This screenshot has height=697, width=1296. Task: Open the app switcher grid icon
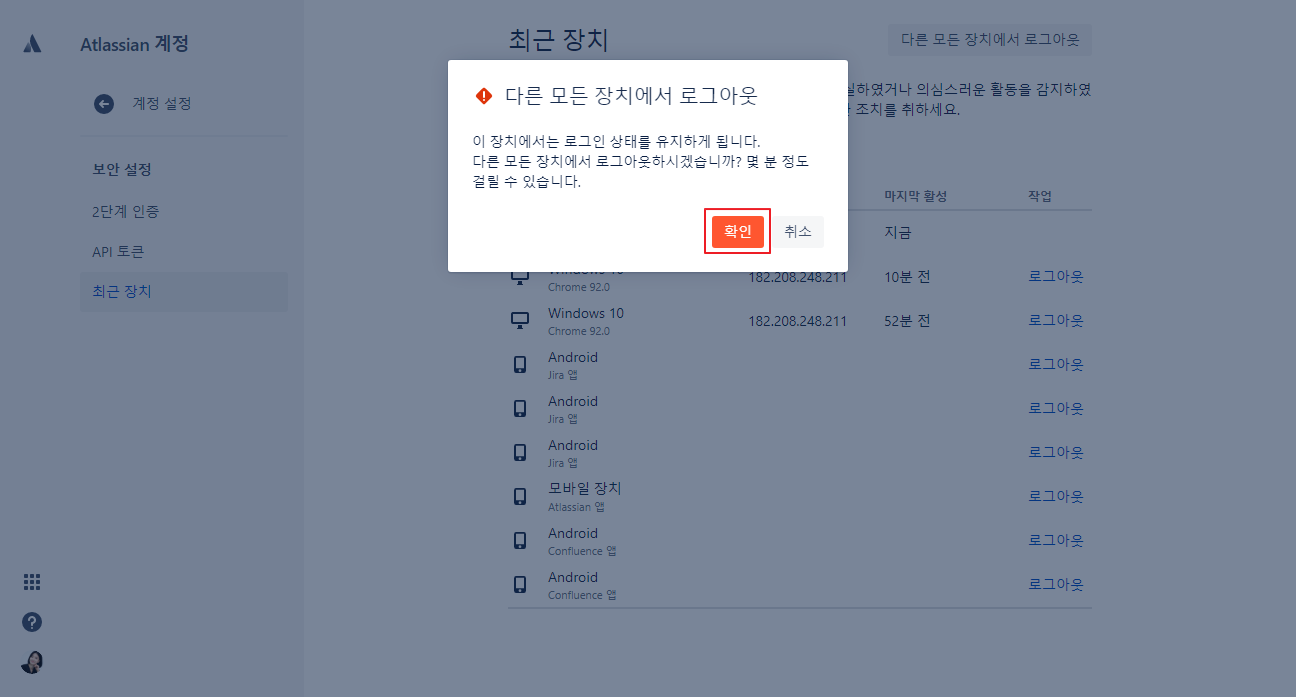pyautogui.click(x=32, y=582)
